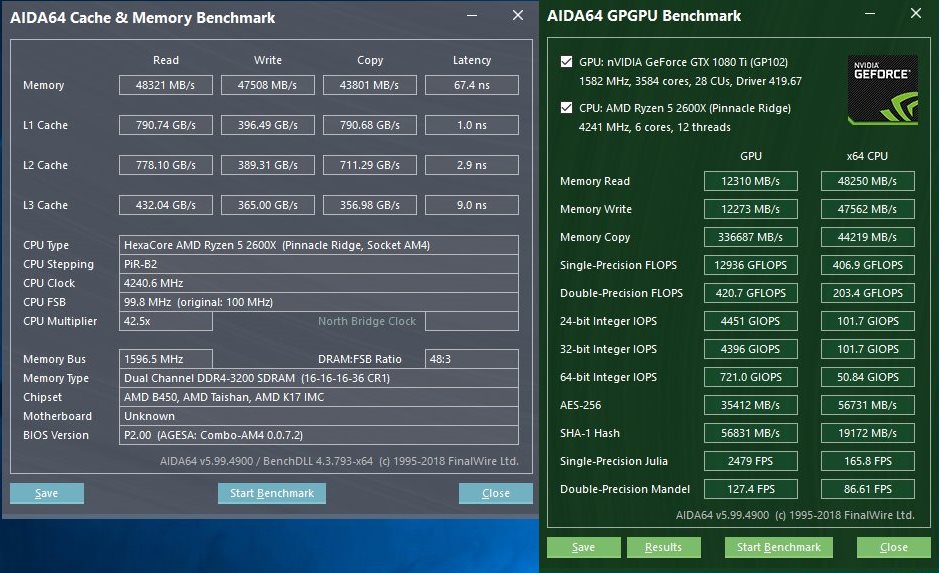This screenshot has width=939, height=573.
Task: Select CPU Memory Write 47562 MB/s
Action: tap(868, 209)
